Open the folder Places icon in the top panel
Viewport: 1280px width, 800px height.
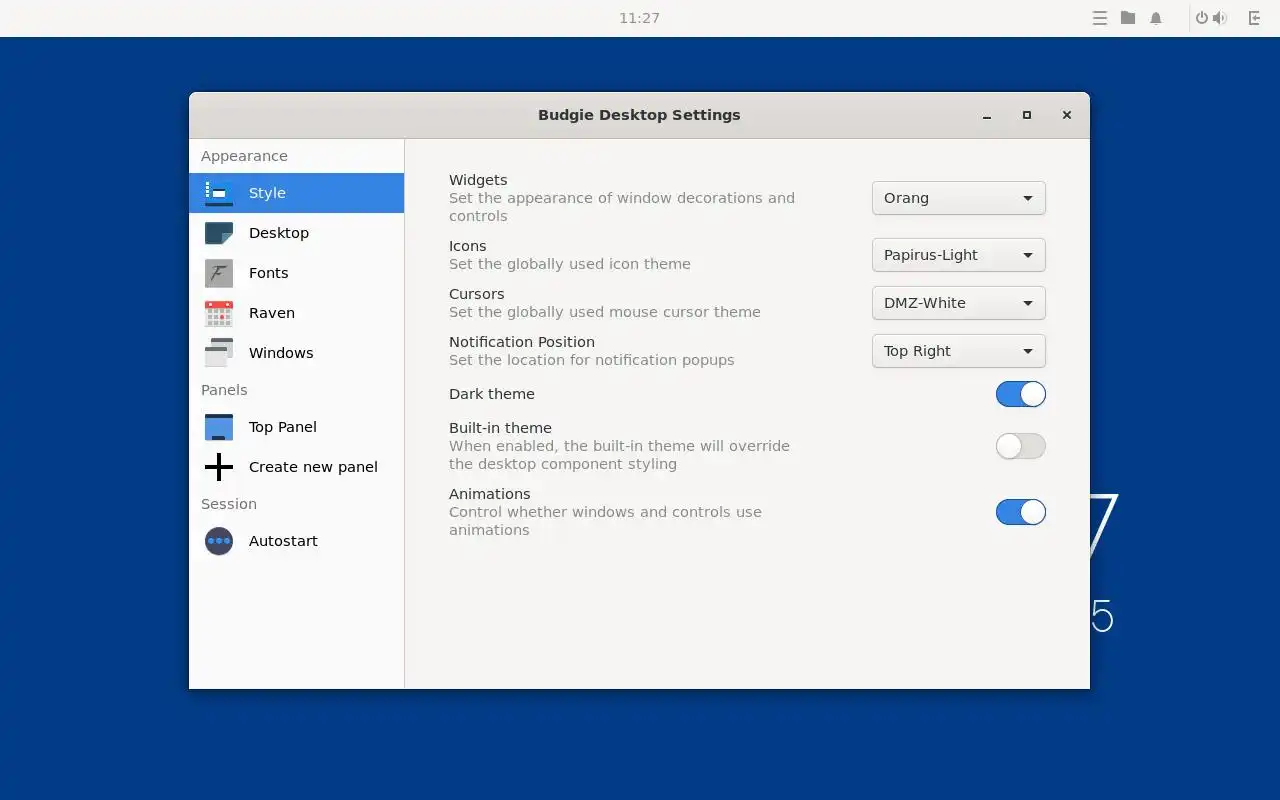1128,18
